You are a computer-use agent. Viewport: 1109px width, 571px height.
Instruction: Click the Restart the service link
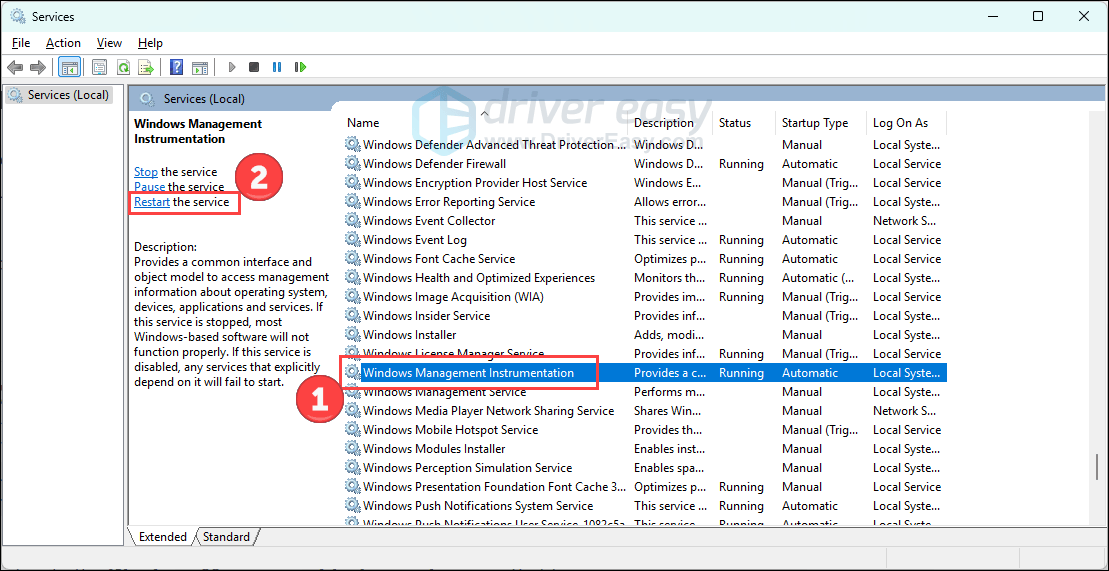click(152, 202)
